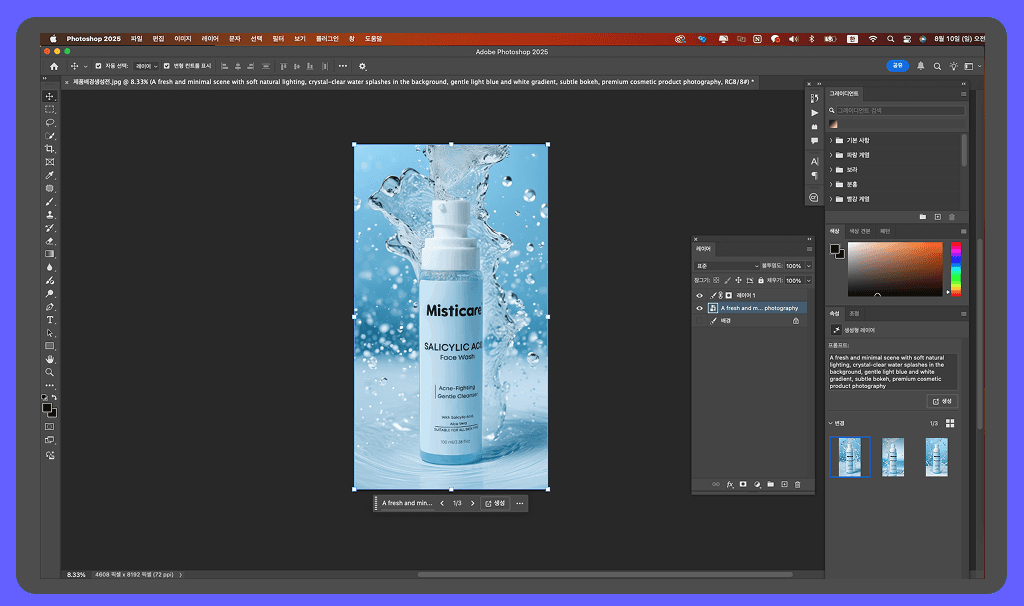This screenshot has height=606, width=1024.
Task: Hide the 'A fresh and m... photography' layer
Action: [699, 308]
